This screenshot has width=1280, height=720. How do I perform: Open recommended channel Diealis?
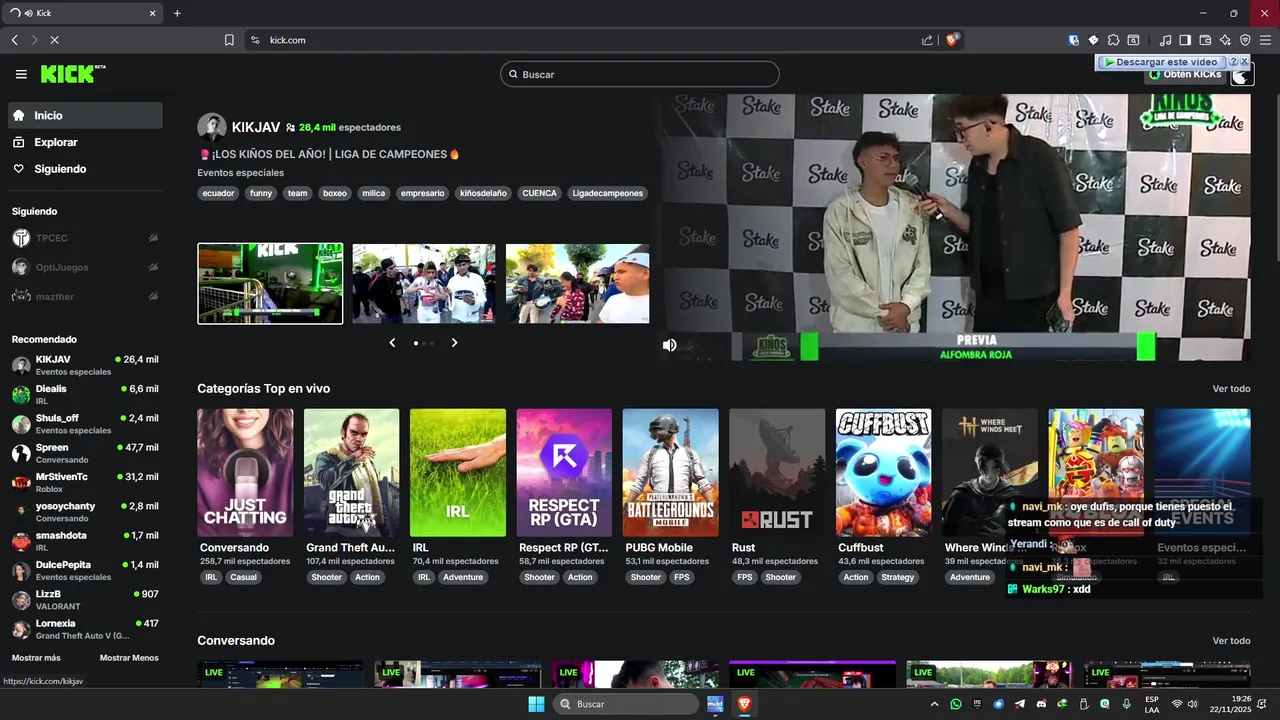(85, 394)
